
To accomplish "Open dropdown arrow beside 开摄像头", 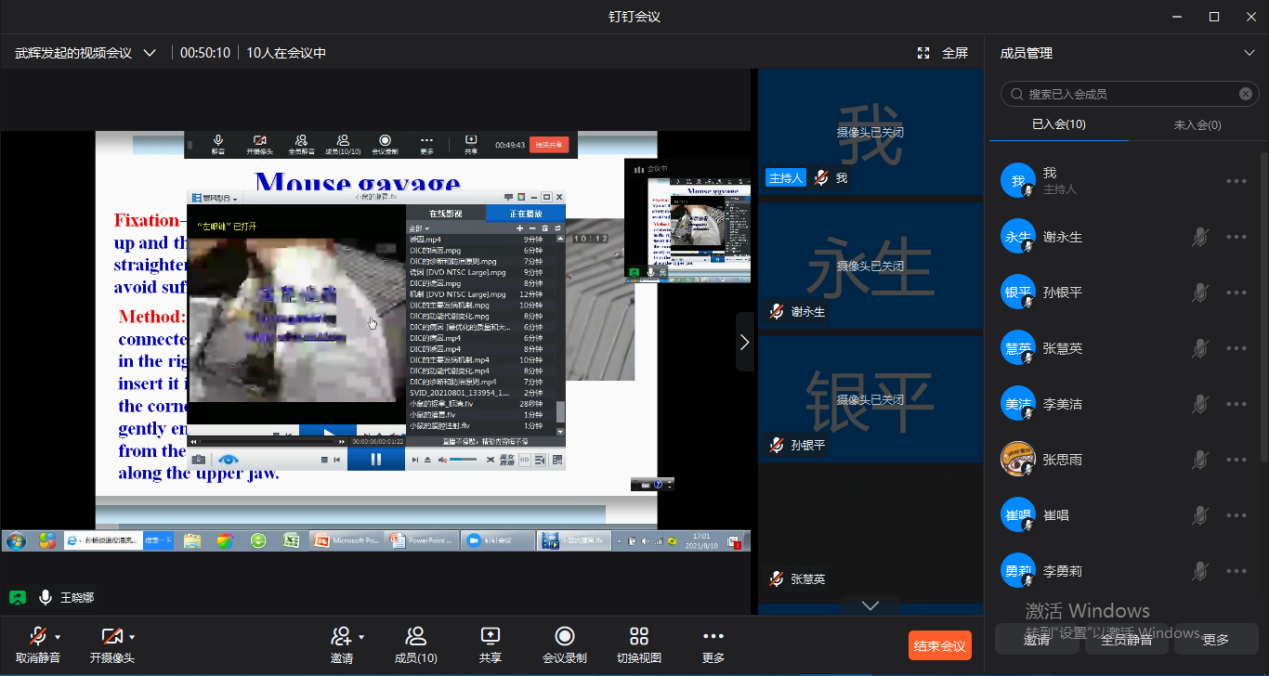I will tap(132, 637).
